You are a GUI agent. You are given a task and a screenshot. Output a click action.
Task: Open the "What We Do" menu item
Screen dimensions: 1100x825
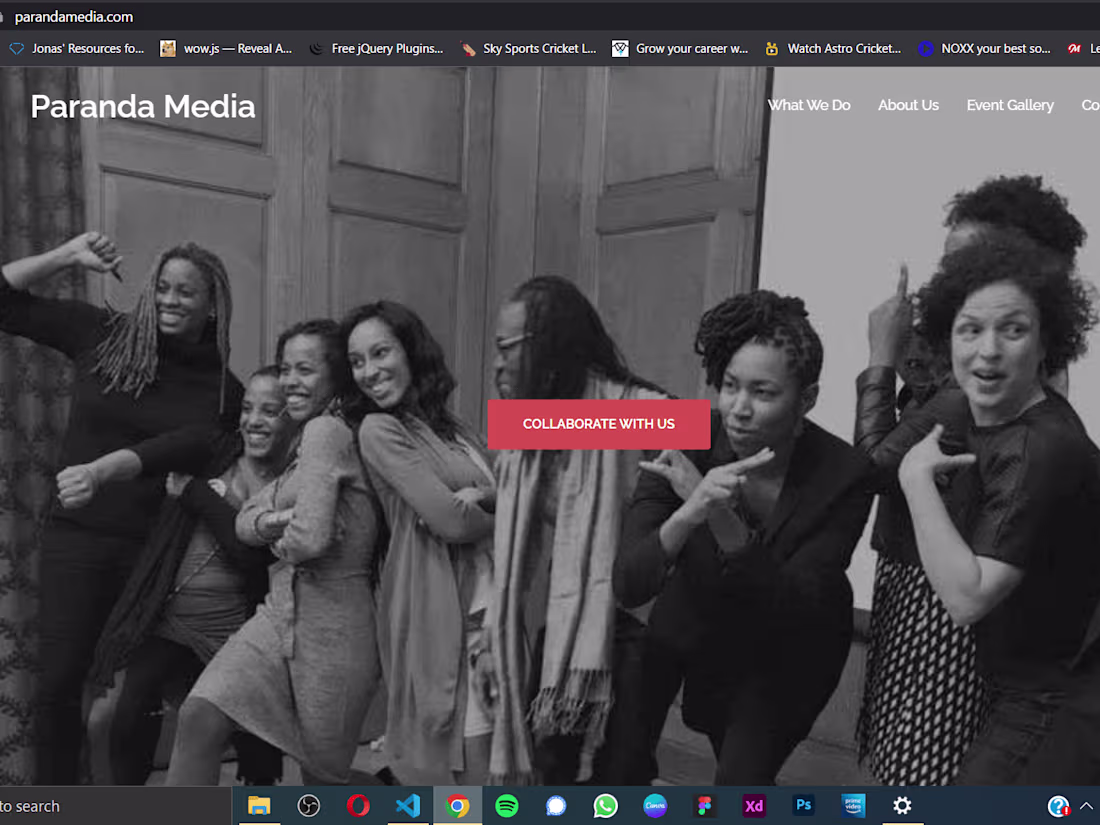coord(809,105)
